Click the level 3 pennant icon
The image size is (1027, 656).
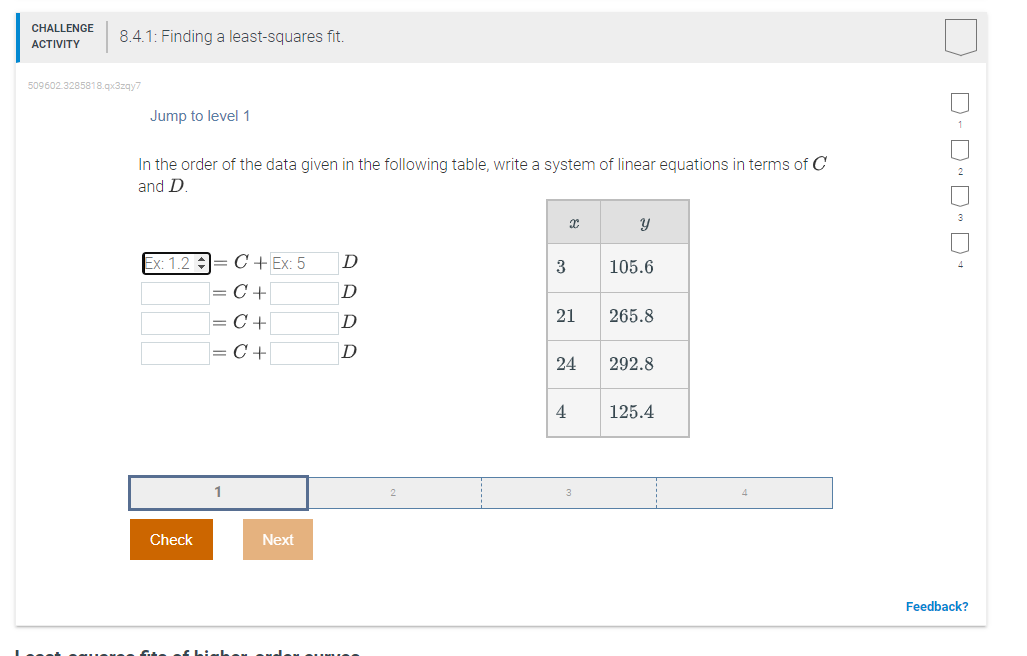[959, 194]
